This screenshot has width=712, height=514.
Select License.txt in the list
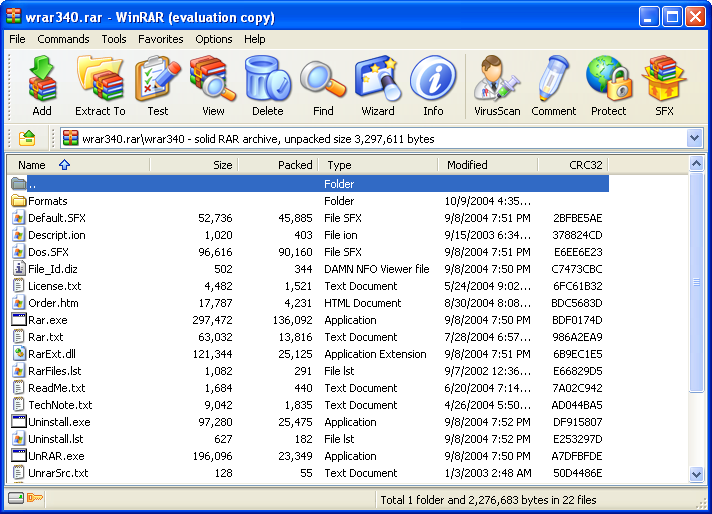(54, 286)
